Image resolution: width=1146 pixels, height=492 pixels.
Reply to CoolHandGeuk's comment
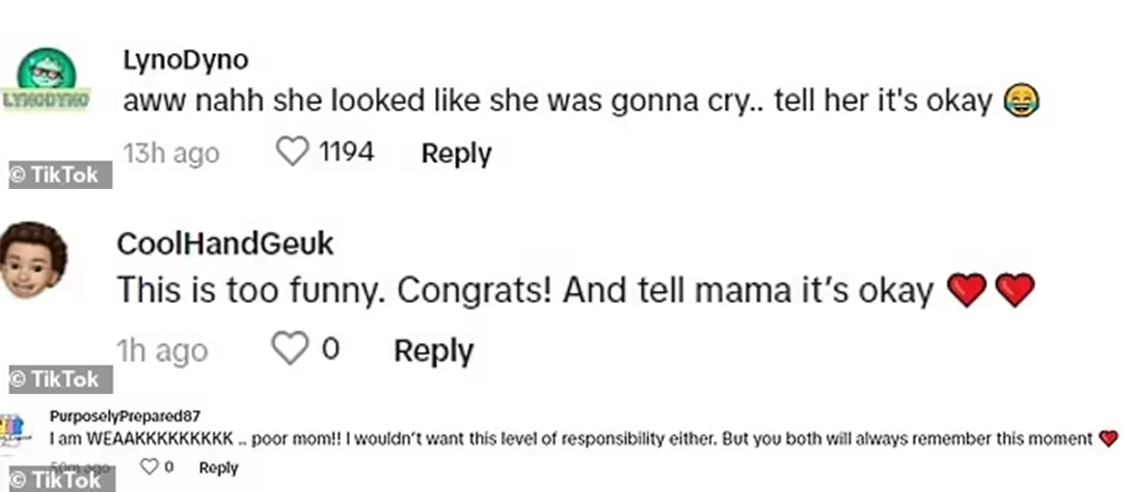click(433, 350)
